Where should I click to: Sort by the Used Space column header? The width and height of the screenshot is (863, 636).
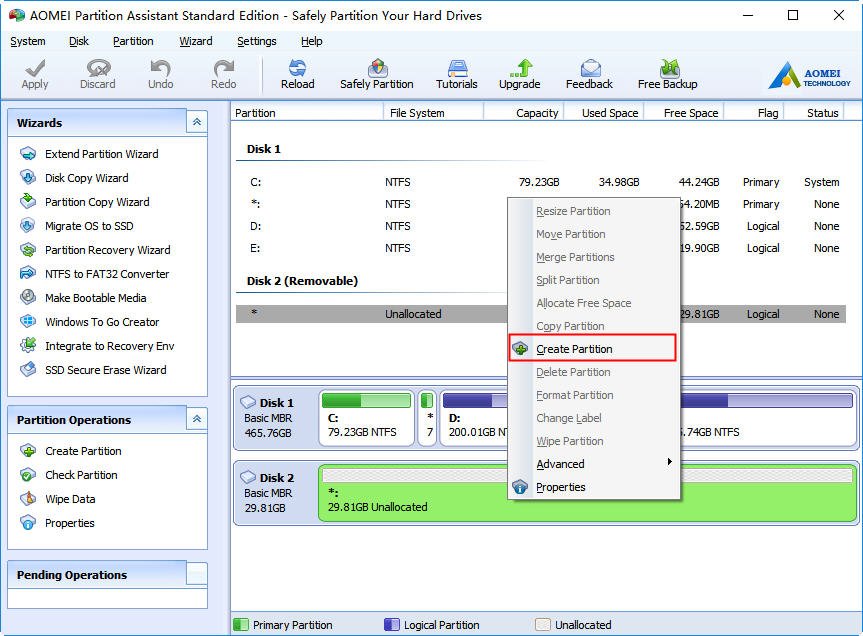[604, 113]
